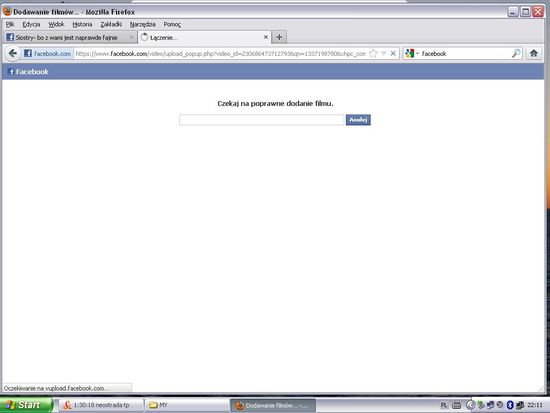This screenshot has height=413, width=550.
Task: Click the Bluetooth tray icon
Action: (x=510, y=405)
